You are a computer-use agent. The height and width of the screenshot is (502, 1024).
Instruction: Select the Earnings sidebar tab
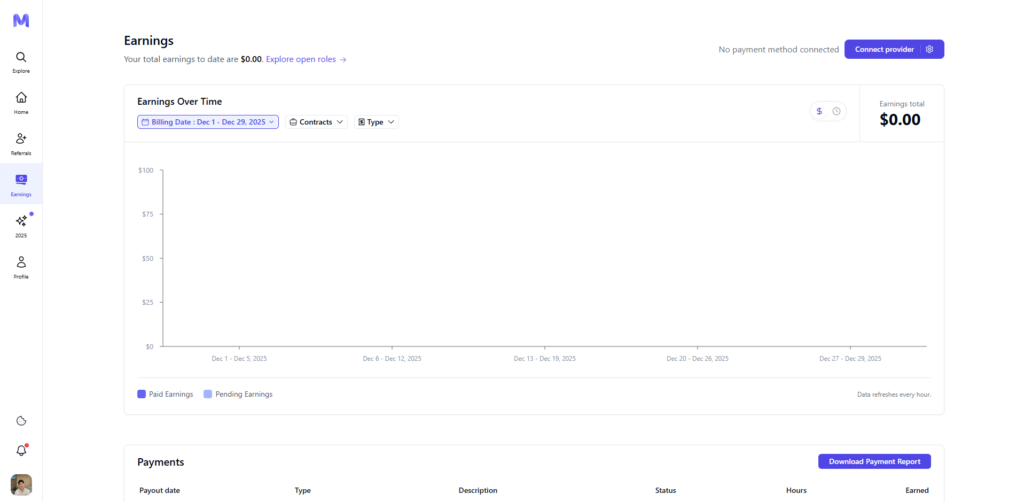pyautogui.click(x=21, y=184)
